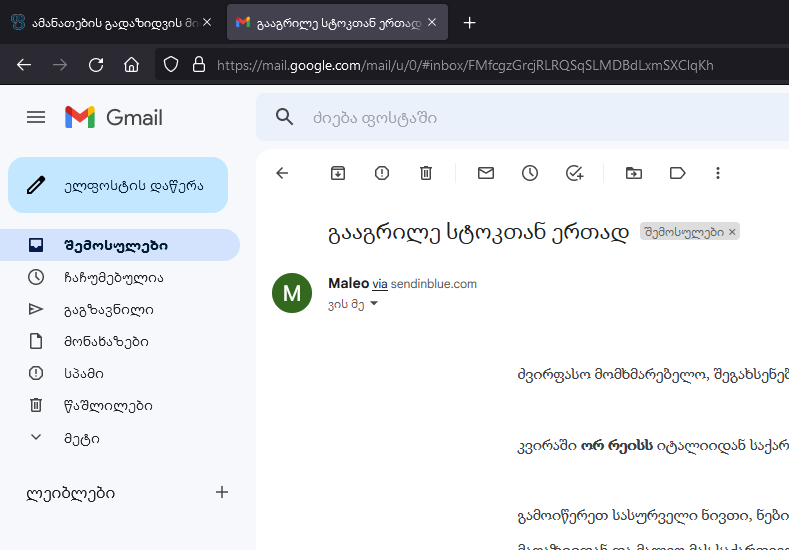Create a new label with plus icon
789x550 pixels.
(x=222, y=492)
